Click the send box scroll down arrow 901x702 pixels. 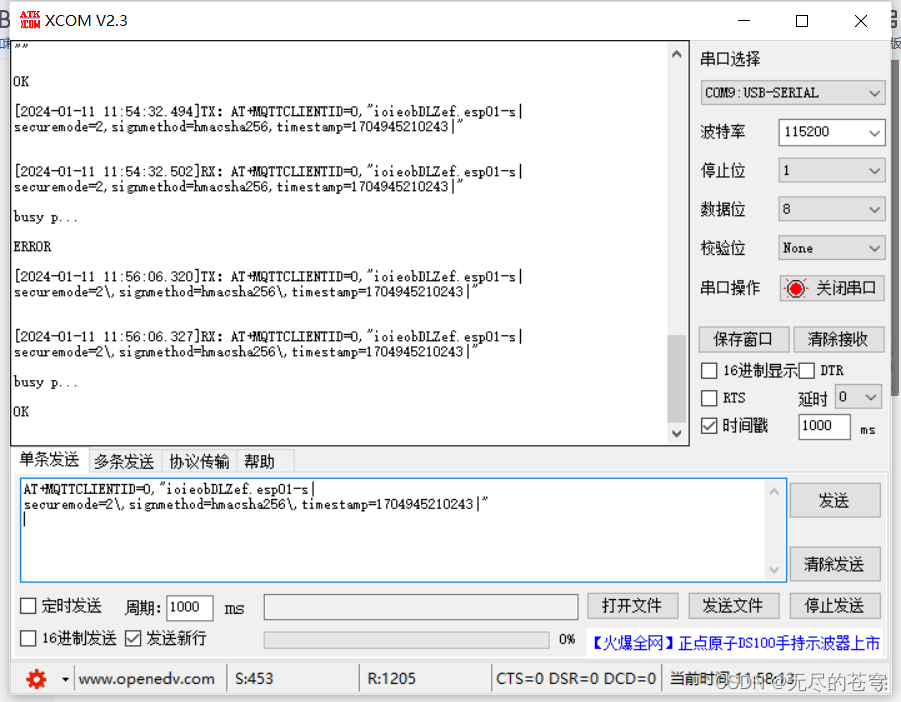coord(774,569)
